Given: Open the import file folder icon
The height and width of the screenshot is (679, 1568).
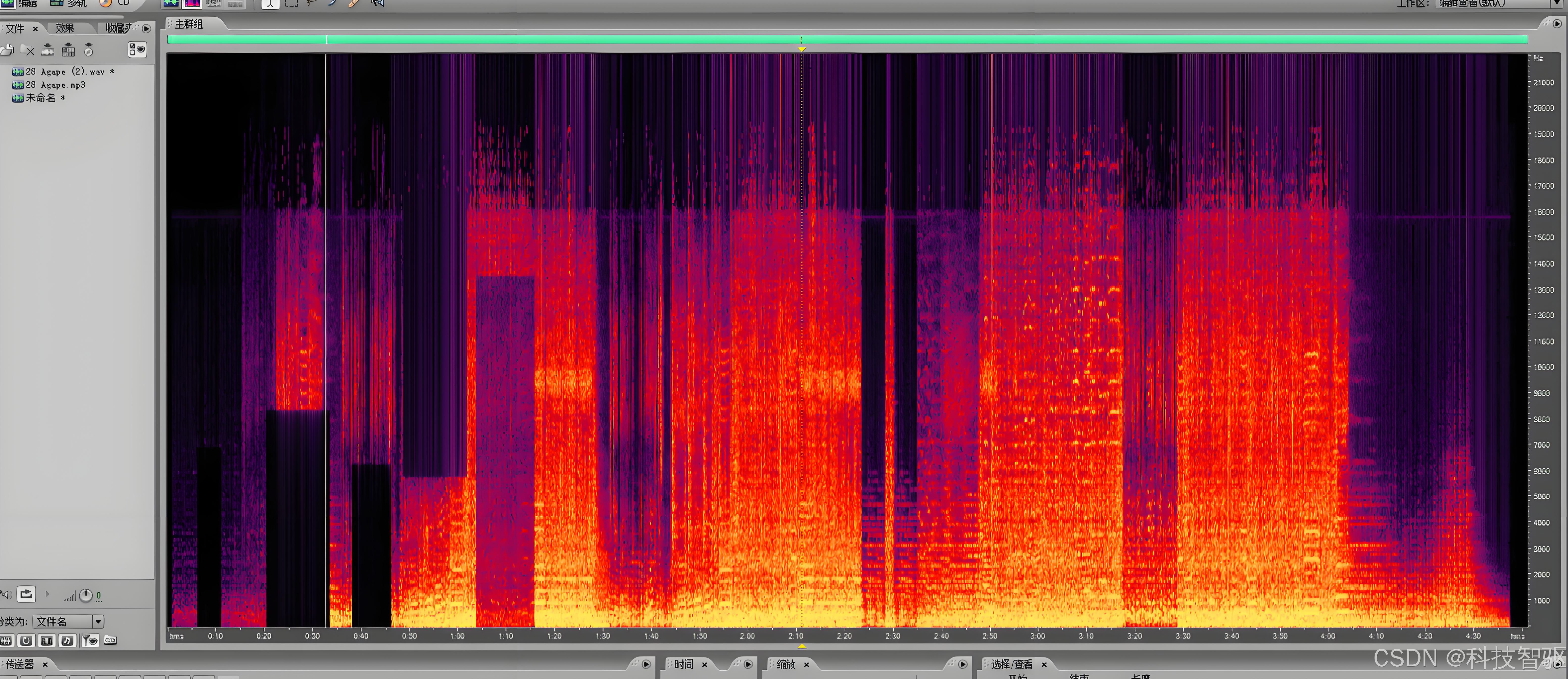Looking at the screenshot, I should tap(7, 50).
